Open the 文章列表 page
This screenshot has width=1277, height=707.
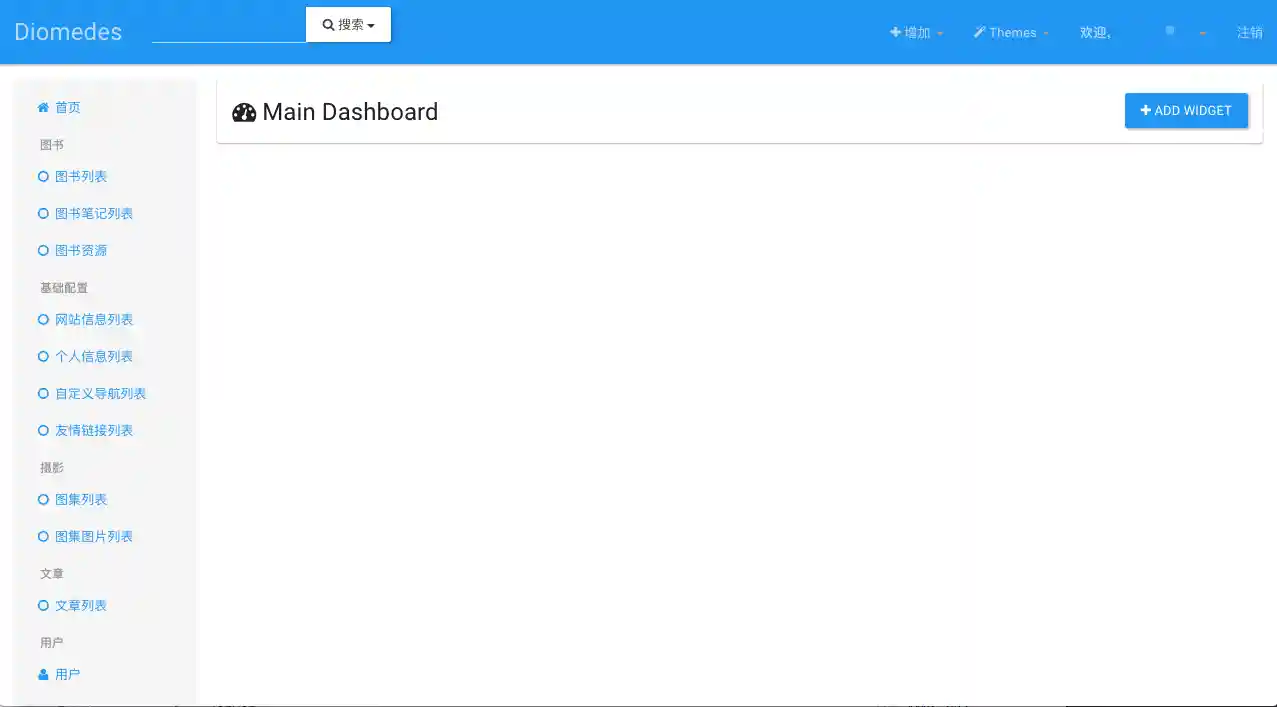pyautogui.click(x=81, y=605)
